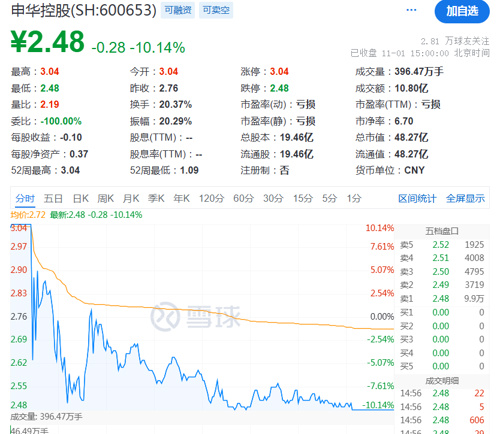Click the 可融资 tag
This screenshot has height=434, width=500.
point(178,10)
